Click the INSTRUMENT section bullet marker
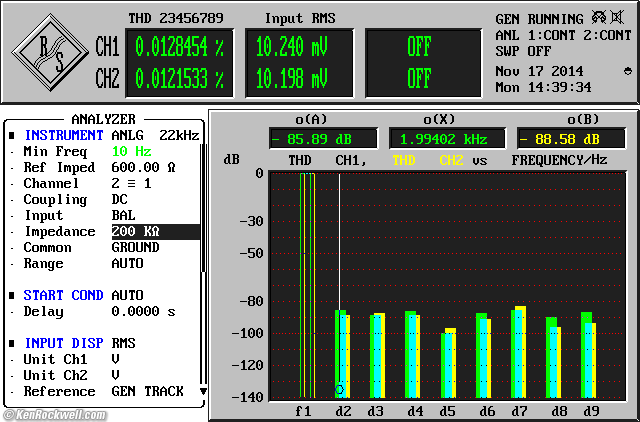 point(12,135)
